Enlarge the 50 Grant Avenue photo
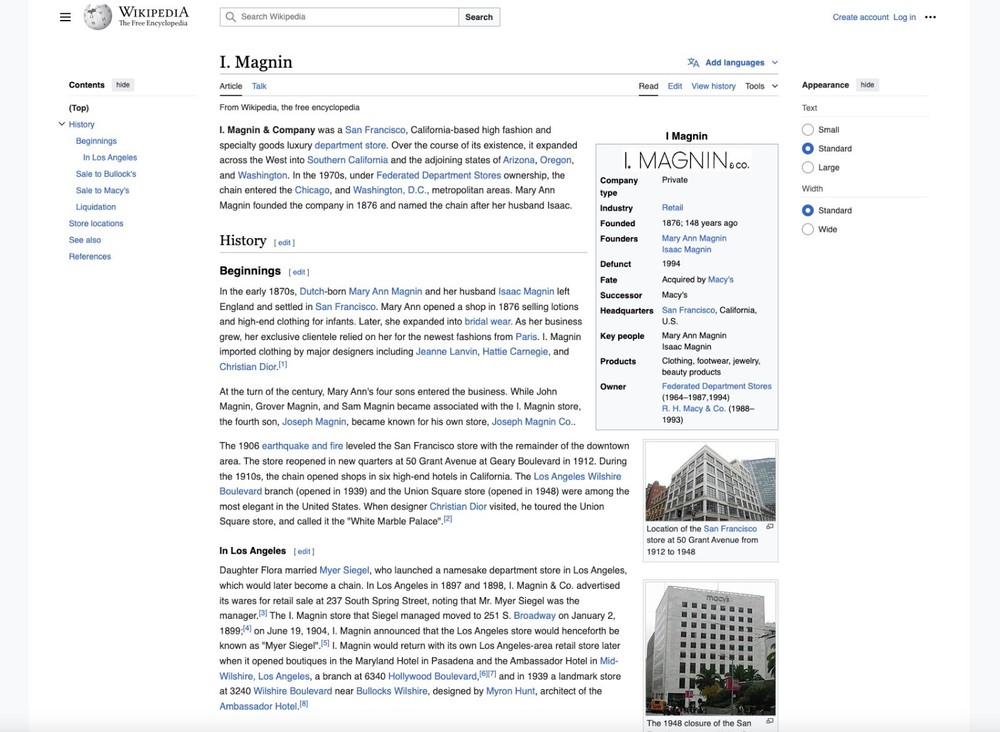Screen dimensions: 1000x732 770,527
